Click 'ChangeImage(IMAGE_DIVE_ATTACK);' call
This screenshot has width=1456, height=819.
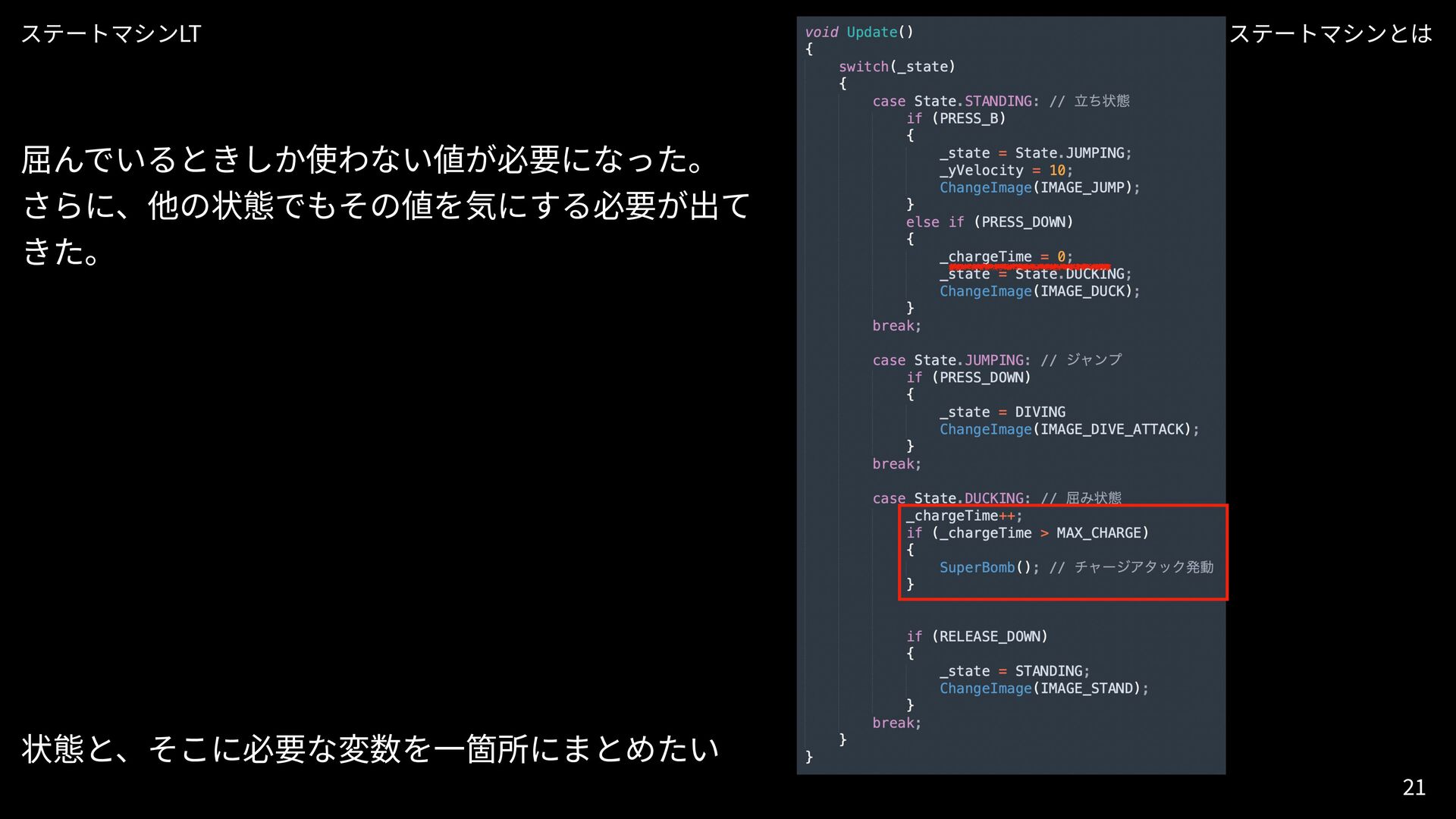[1068, 429]
